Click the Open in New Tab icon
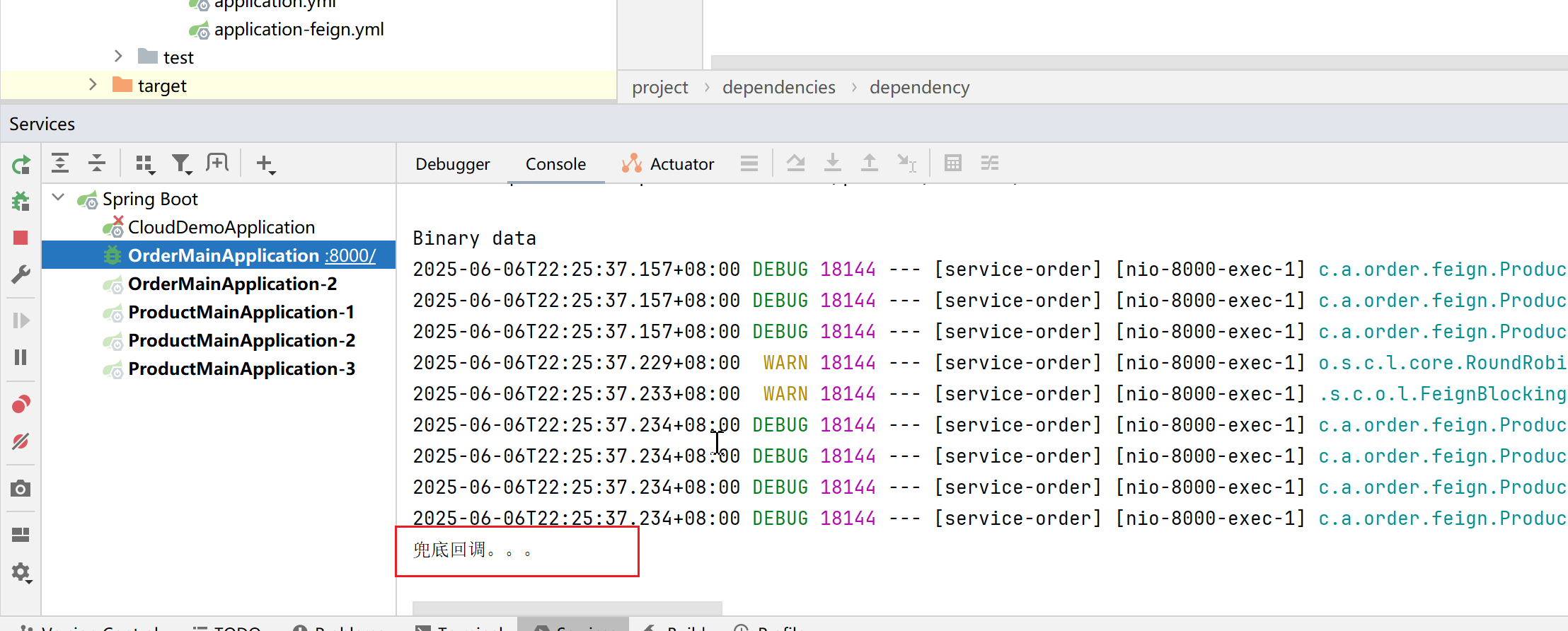This screenshot has height=631, width=1568. click(x=217, y=163)
